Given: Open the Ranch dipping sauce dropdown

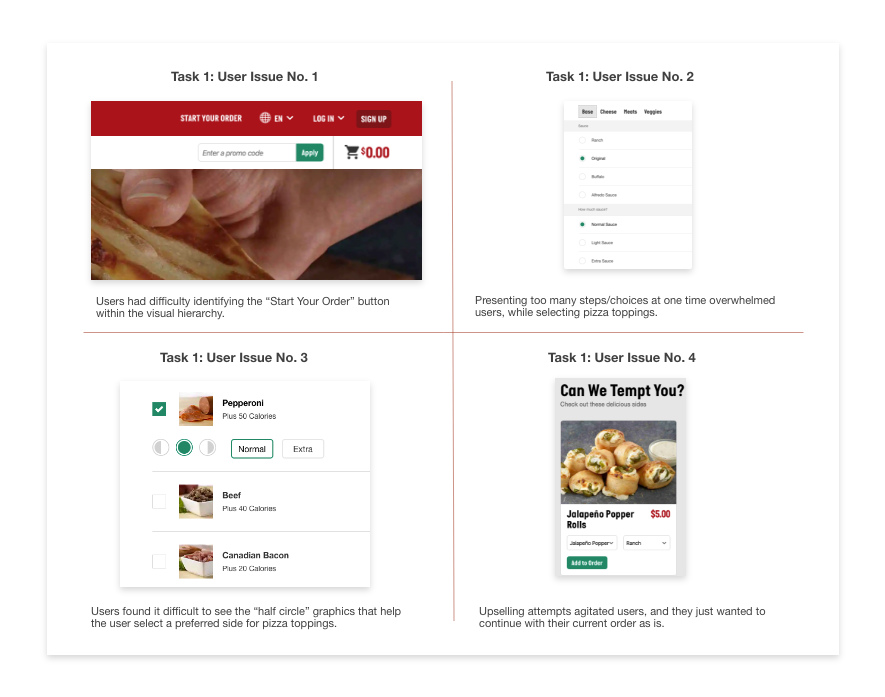Looking at the screenshot, I should pos(646,543).
